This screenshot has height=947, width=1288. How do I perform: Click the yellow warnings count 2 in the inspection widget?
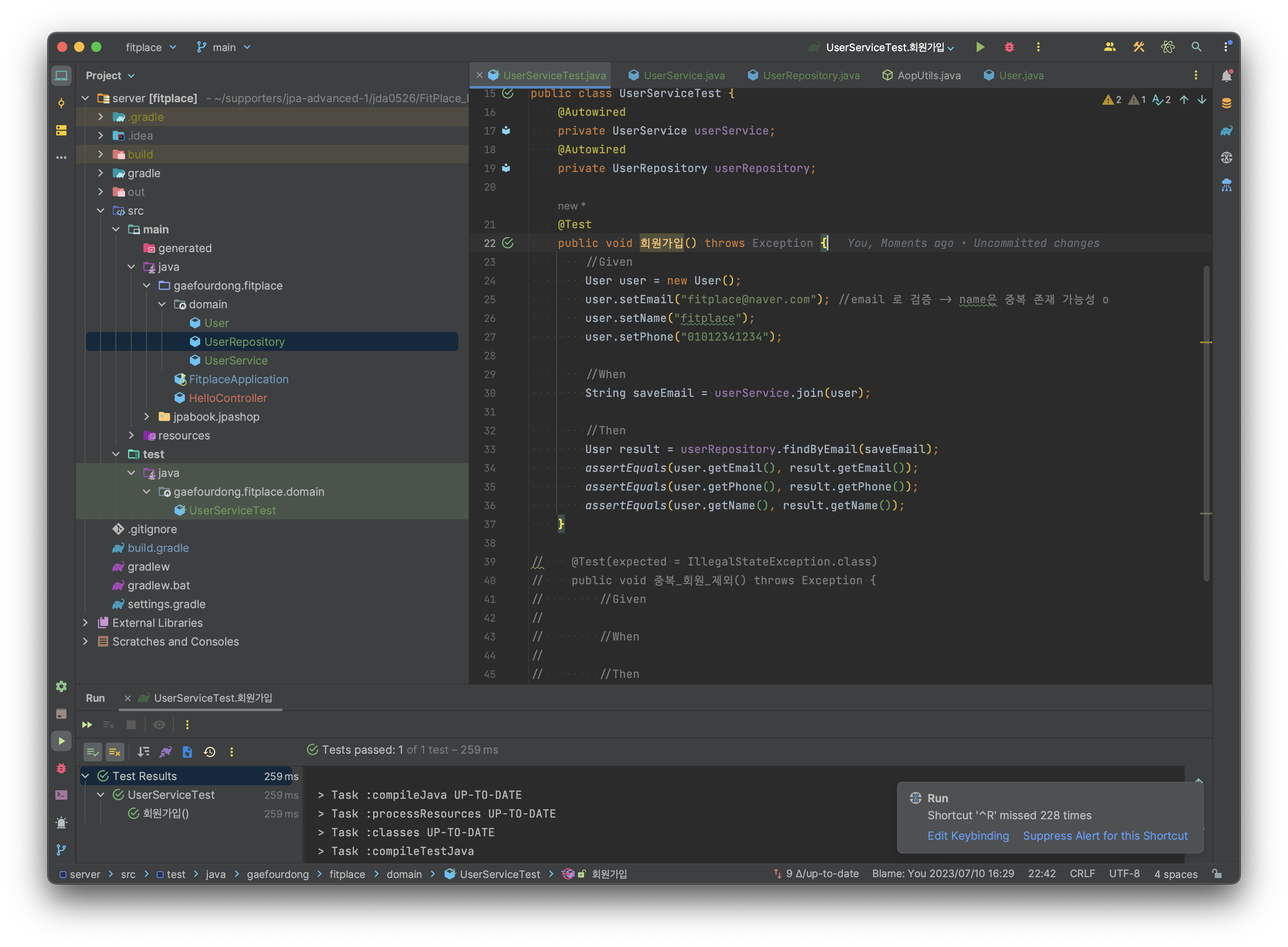[1112, 100]
